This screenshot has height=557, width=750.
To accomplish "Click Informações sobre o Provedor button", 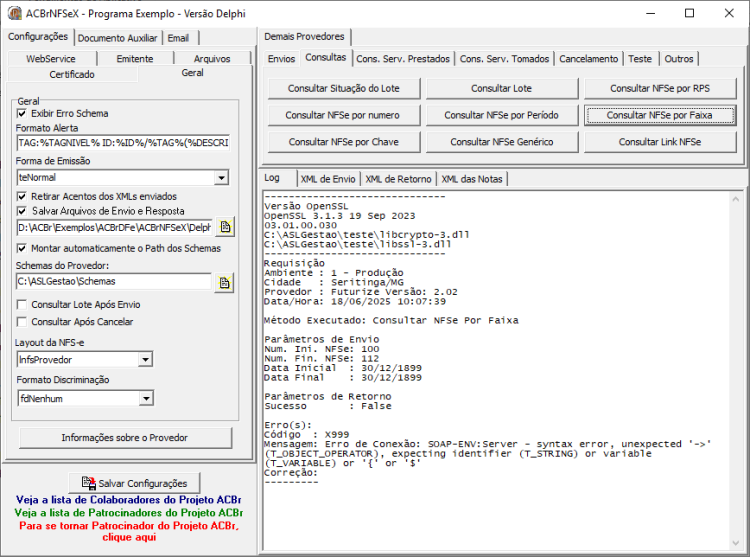I will click(125, 438).
